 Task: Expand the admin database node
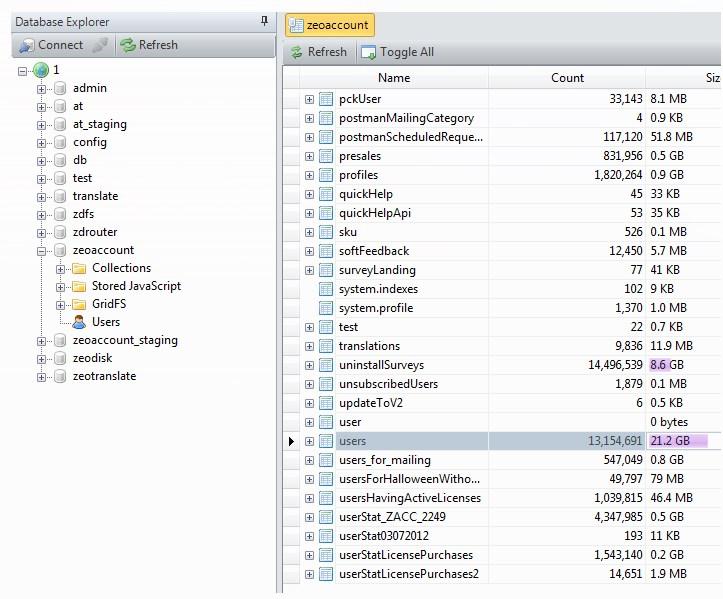pyautogui.click(x=42, y=88)
